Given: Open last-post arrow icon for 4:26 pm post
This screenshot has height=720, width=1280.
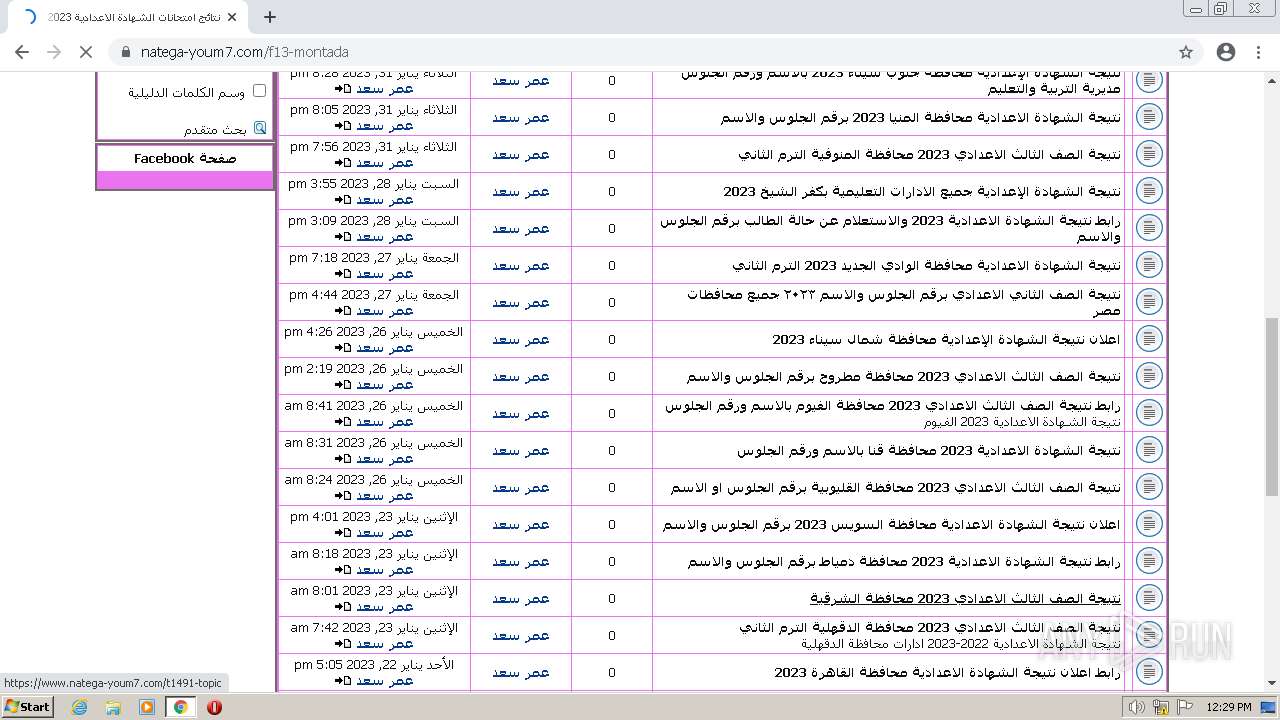Looking at the screenshot, I should tap(342, 348).
